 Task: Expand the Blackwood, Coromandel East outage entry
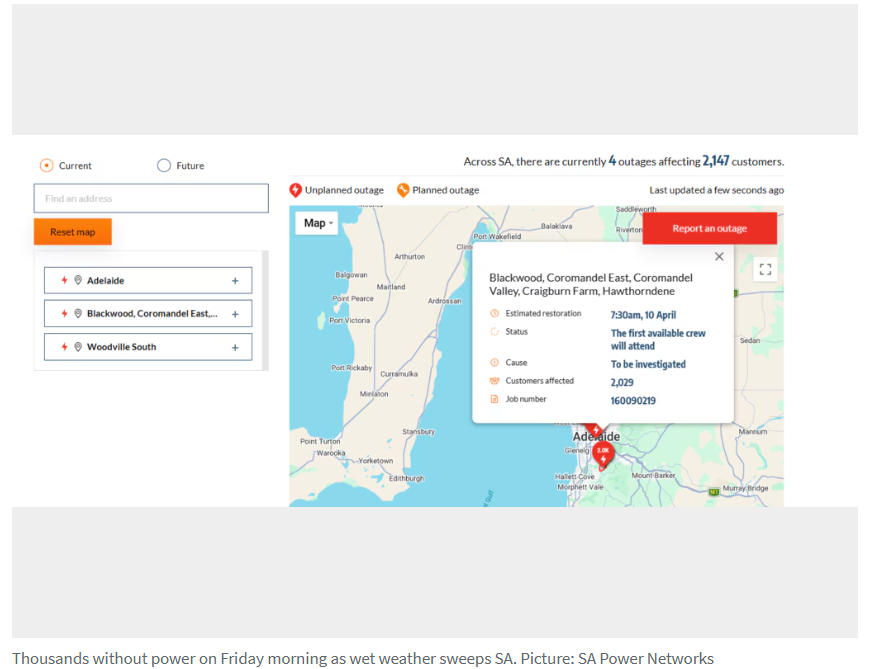pos(235,314)
